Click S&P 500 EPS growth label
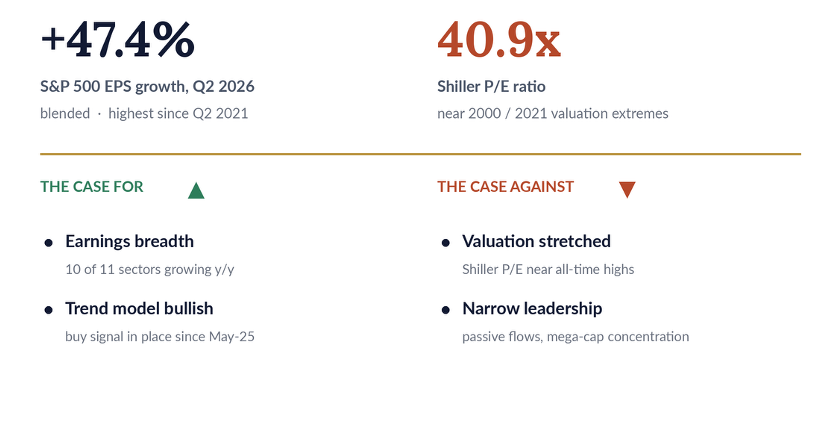840x448 pixels. (x=147, y=86)
